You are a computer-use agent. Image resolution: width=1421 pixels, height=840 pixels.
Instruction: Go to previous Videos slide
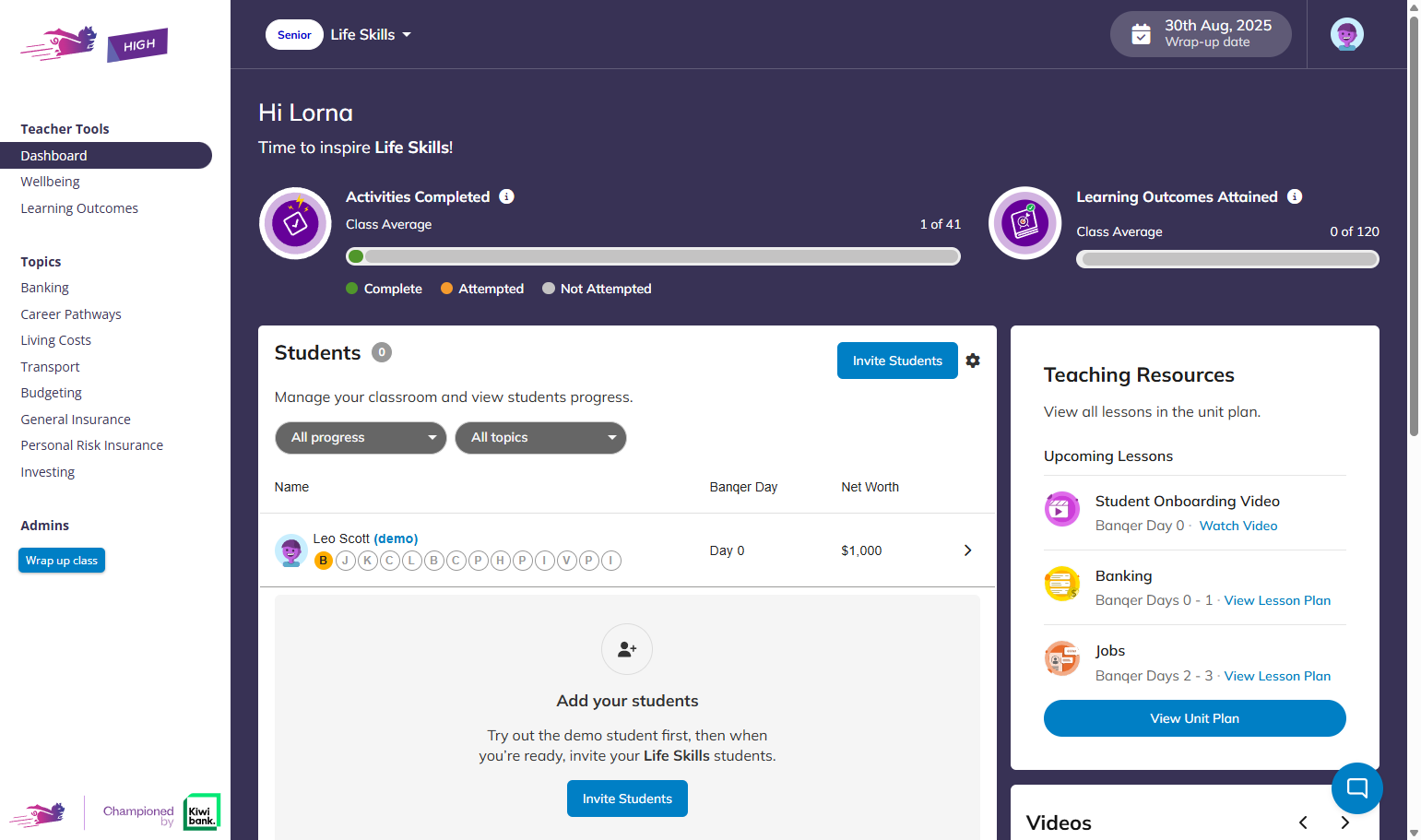coord(1303,822)
